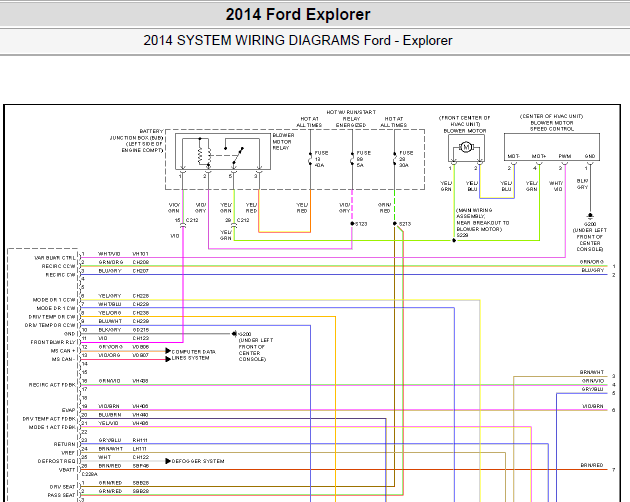Click the '2014 SYSTEM WIRING DIAGRAMS Ford - Explorer' subtitle

point(298,41)
